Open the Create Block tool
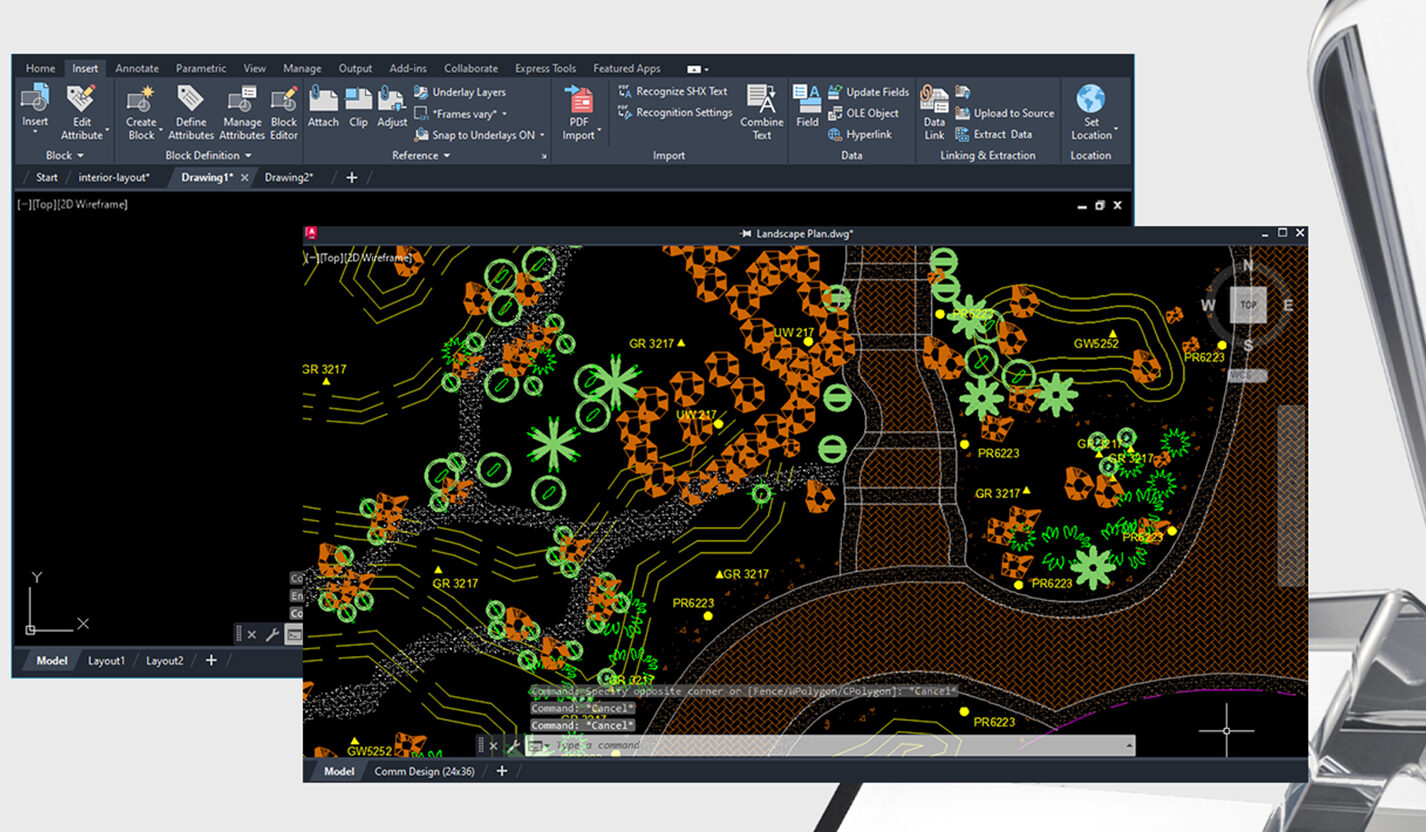This screenshot has width=1426, height=832. [x=141, y=100]
